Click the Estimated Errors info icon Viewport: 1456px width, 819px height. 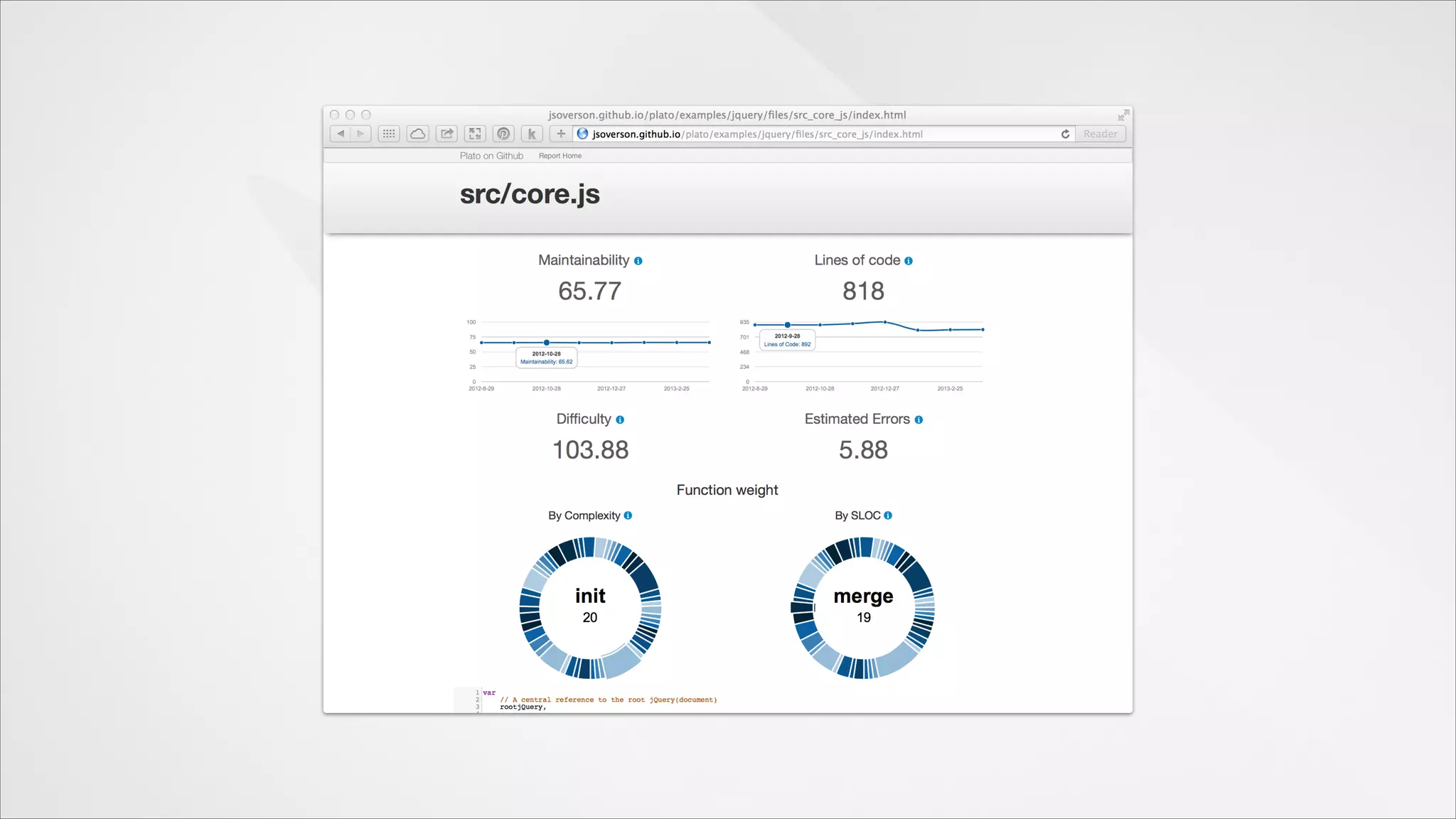[919, 420]
